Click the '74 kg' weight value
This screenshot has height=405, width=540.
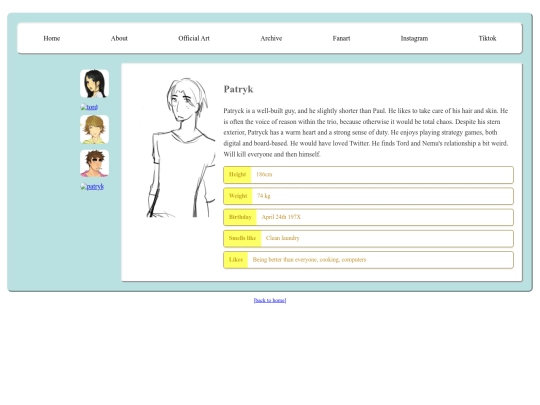(264, 196)
